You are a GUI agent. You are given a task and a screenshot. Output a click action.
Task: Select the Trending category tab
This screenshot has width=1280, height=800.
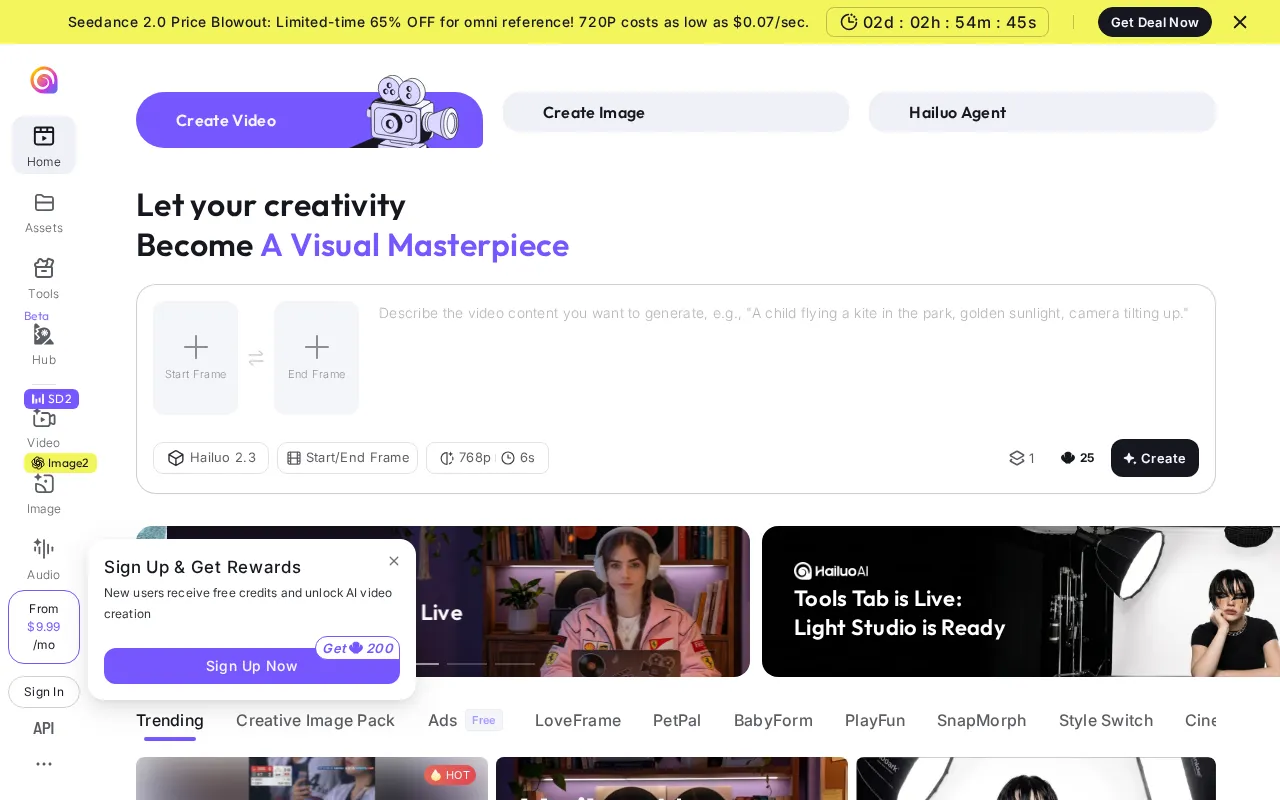pyautogui.click(x=170, y=720)
